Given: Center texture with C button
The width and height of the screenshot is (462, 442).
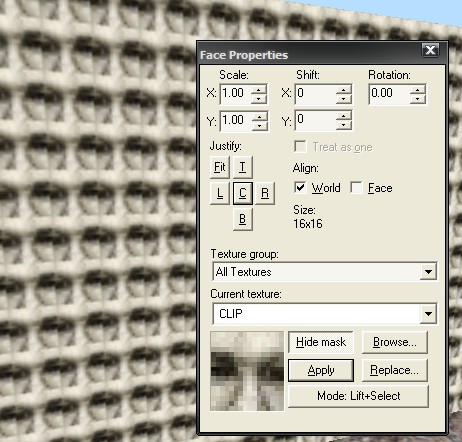Looking at the screenshot, I should coord(243,193).
